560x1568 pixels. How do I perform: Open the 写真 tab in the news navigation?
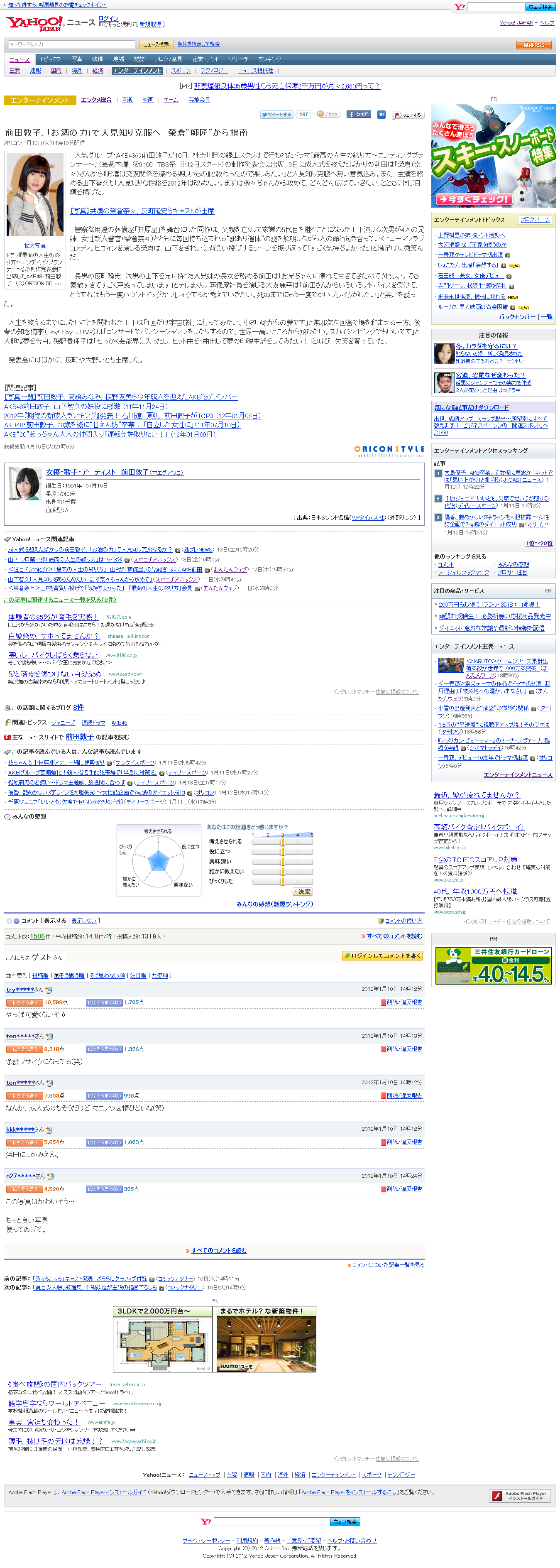click(x=77, y=59)
